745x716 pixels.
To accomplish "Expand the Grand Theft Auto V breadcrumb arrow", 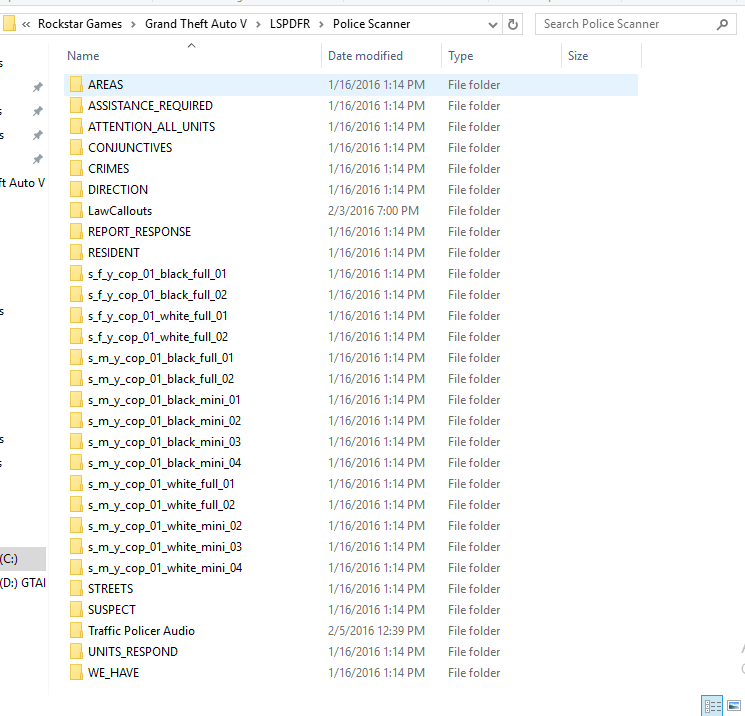I will pos(258,24).
